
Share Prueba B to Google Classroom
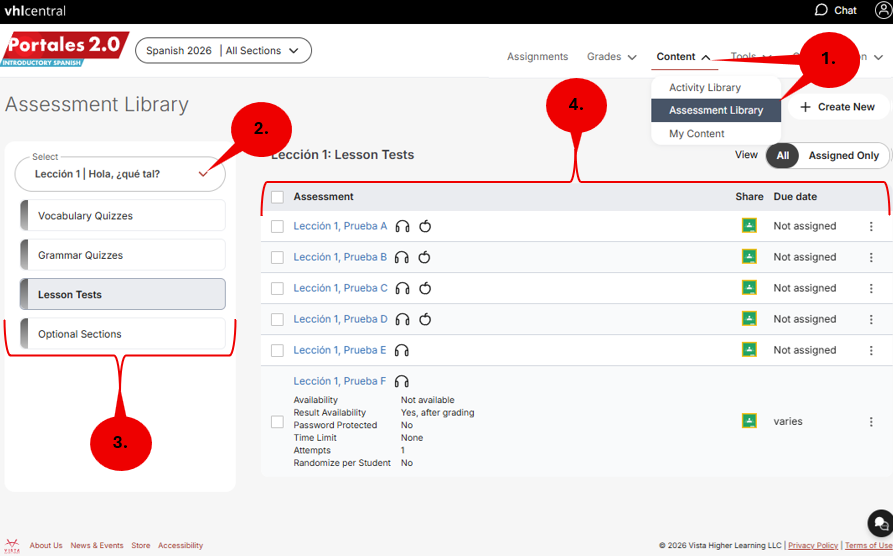[x=749, y=256]
